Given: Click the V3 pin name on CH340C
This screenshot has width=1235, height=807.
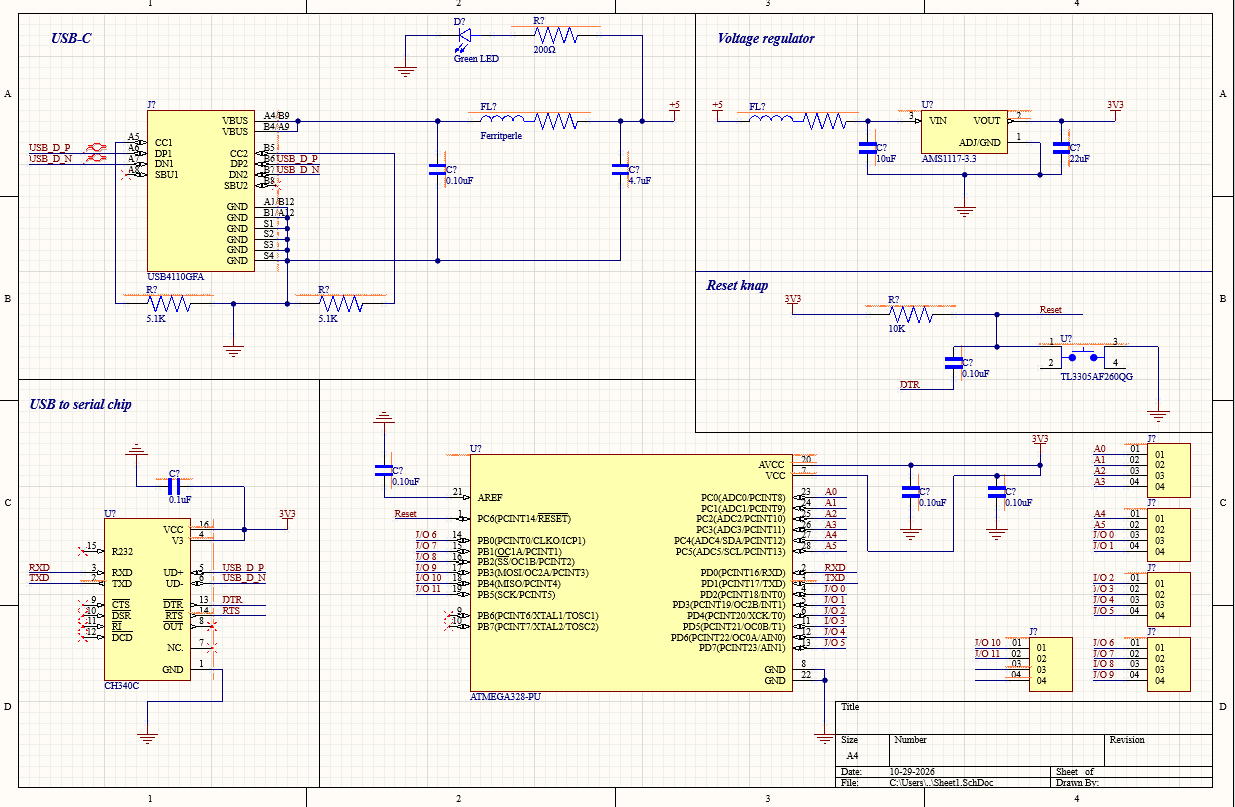Looking at the screenshot, I should coord(177,540).
